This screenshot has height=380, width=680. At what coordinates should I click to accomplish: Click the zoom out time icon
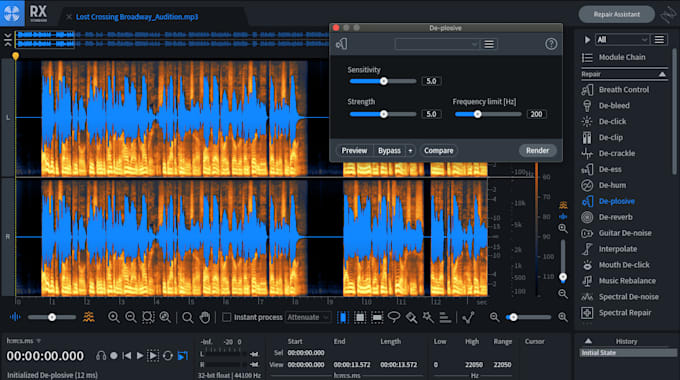pyautogui.click(x=131, y=317)
